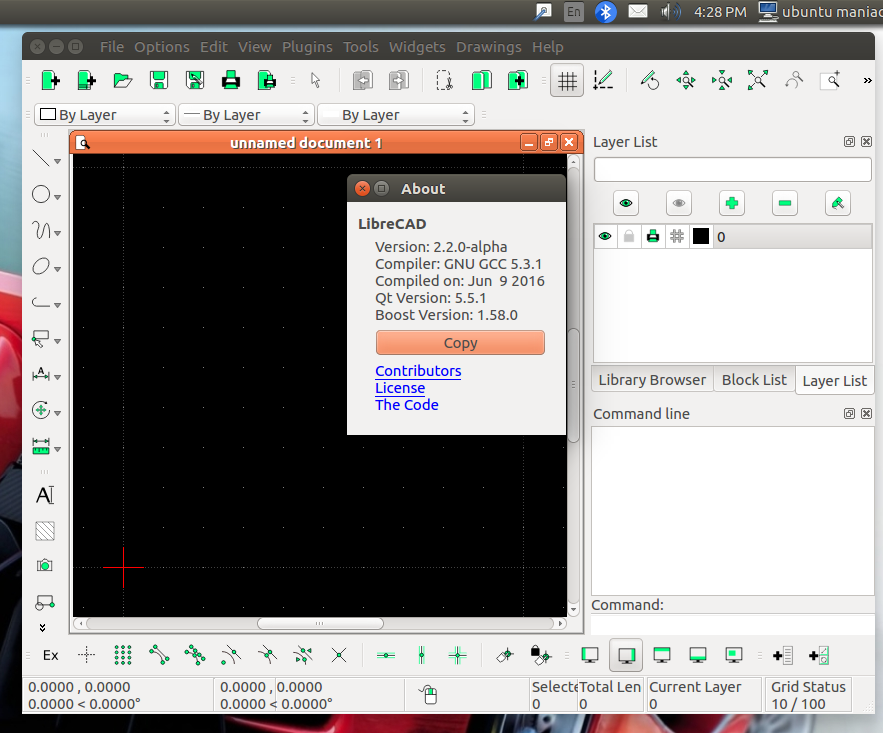This screenshot has height=733, width=883.
Task: Click Copy button in About dialog
Action: (460, 343)
